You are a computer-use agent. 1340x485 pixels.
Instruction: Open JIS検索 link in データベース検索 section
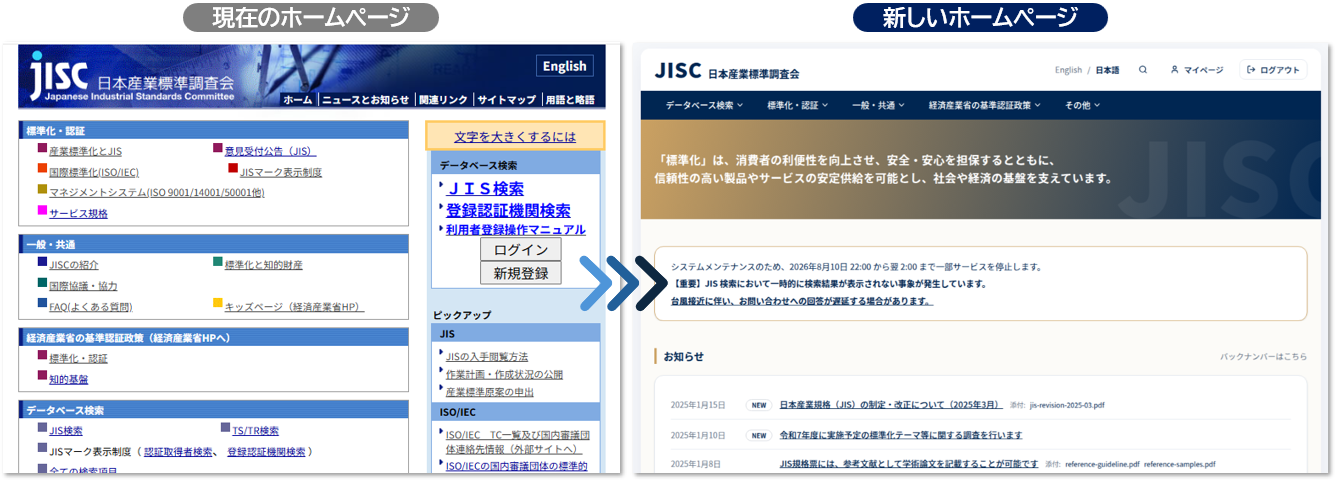pyautogui.click(x=66, y=431)
